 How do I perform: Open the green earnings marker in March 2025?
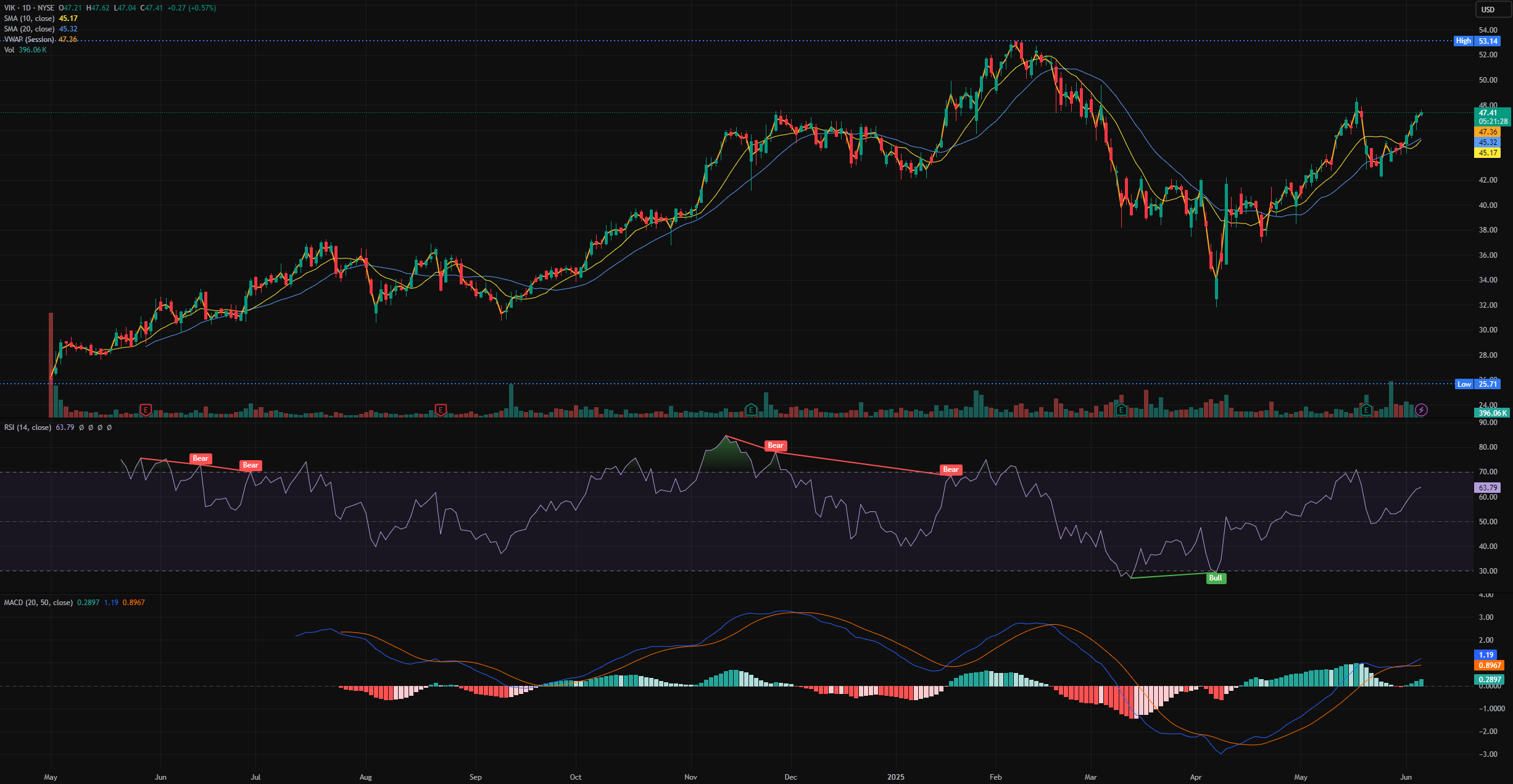pos(1121,410)
